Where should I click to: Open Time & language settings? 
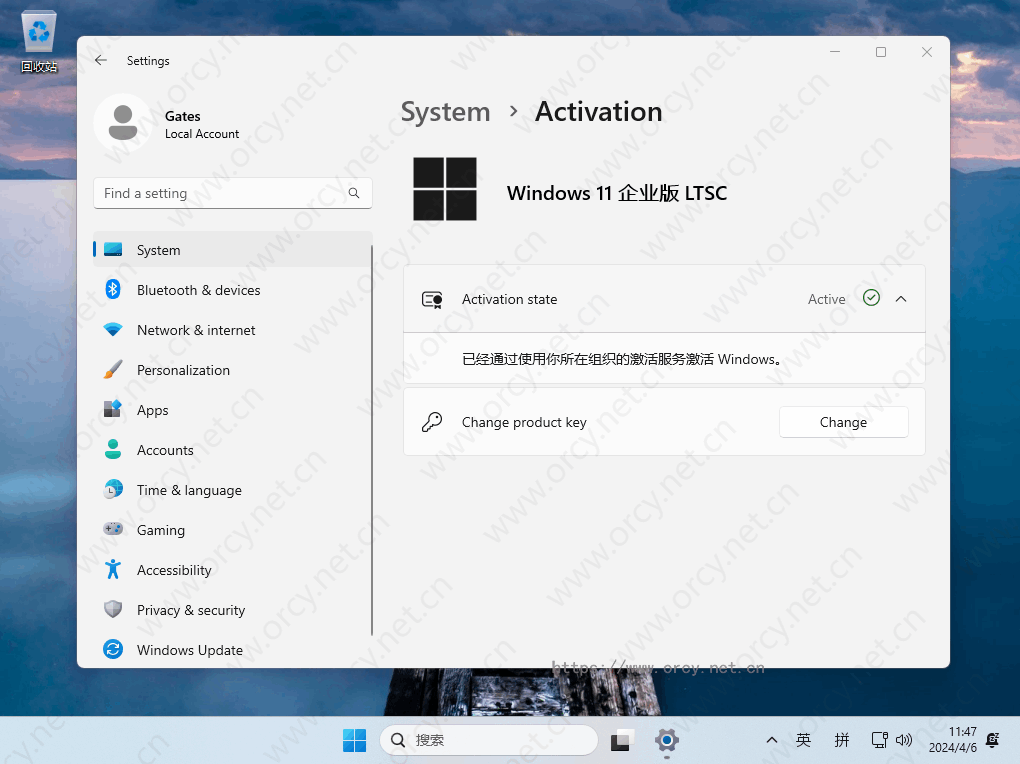point(233,490)
